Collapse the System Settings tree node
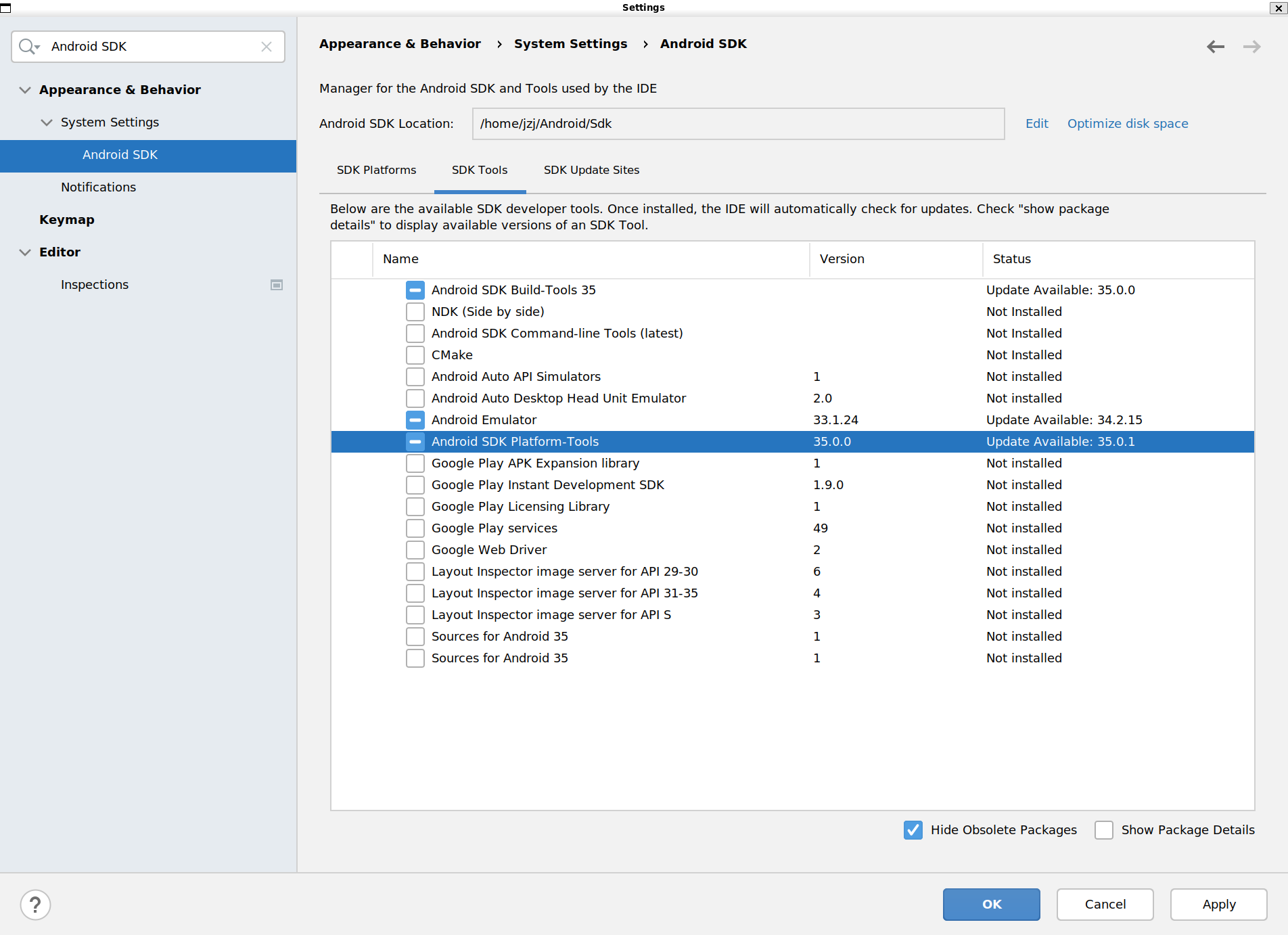The width and height of the screenshot is (1288, 935). 47,122
